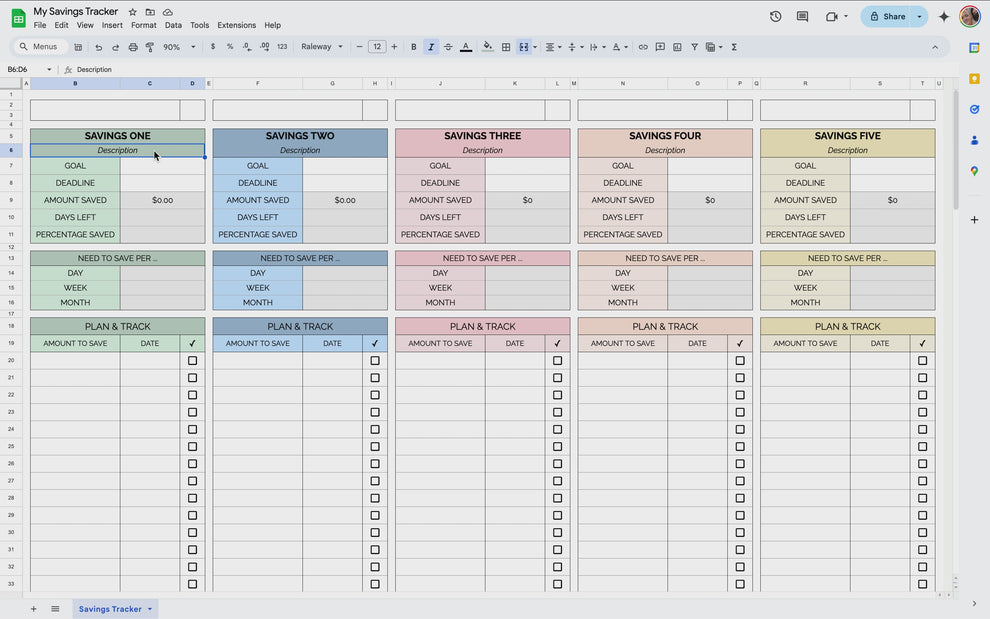Image resolution: width=990 pixels, height=619 pixels.
Task: Open the functions (sigma) menu
Action: point(733,46)
